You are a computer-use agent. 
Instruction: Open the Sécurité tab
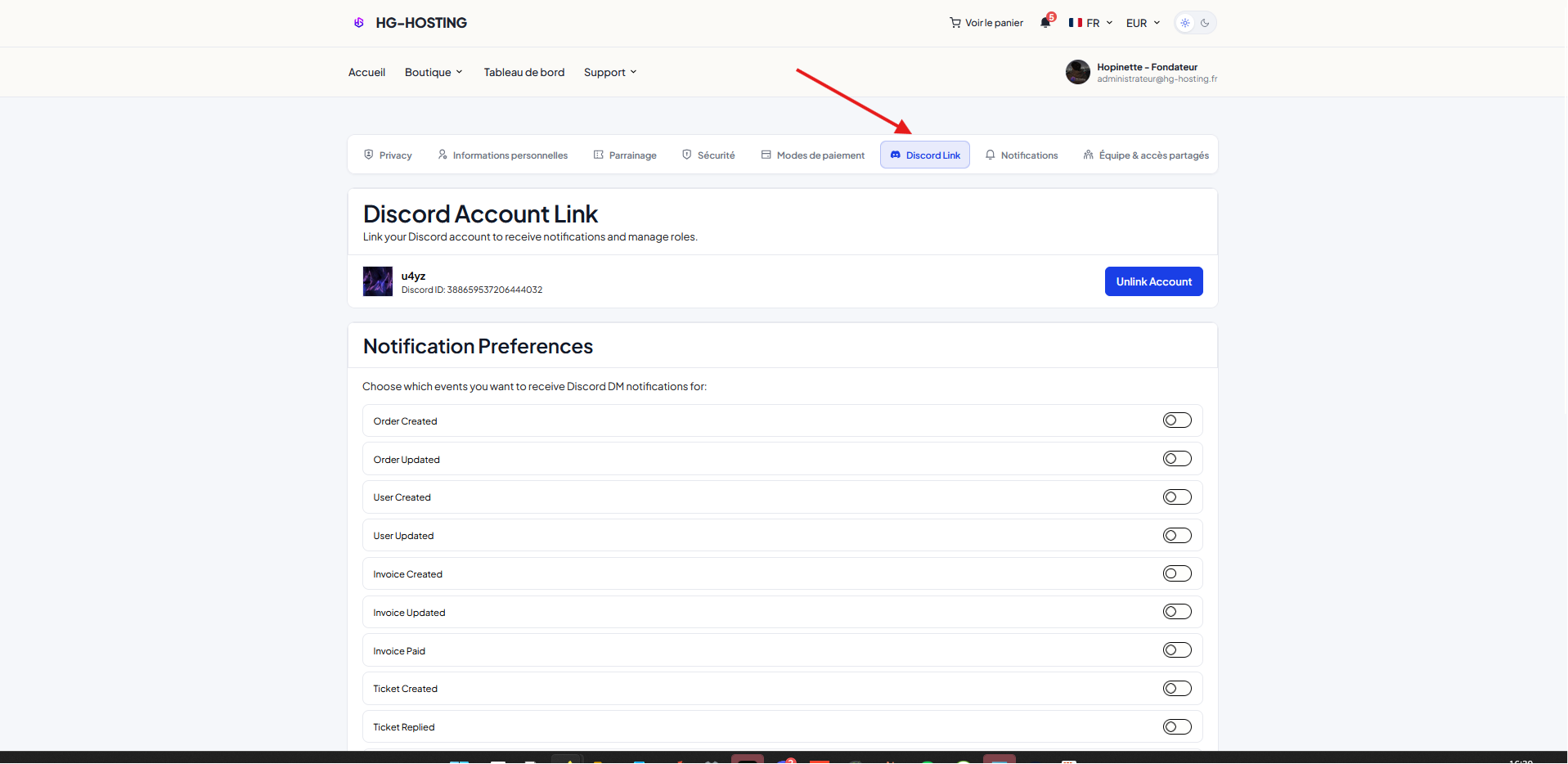[708, 155]
